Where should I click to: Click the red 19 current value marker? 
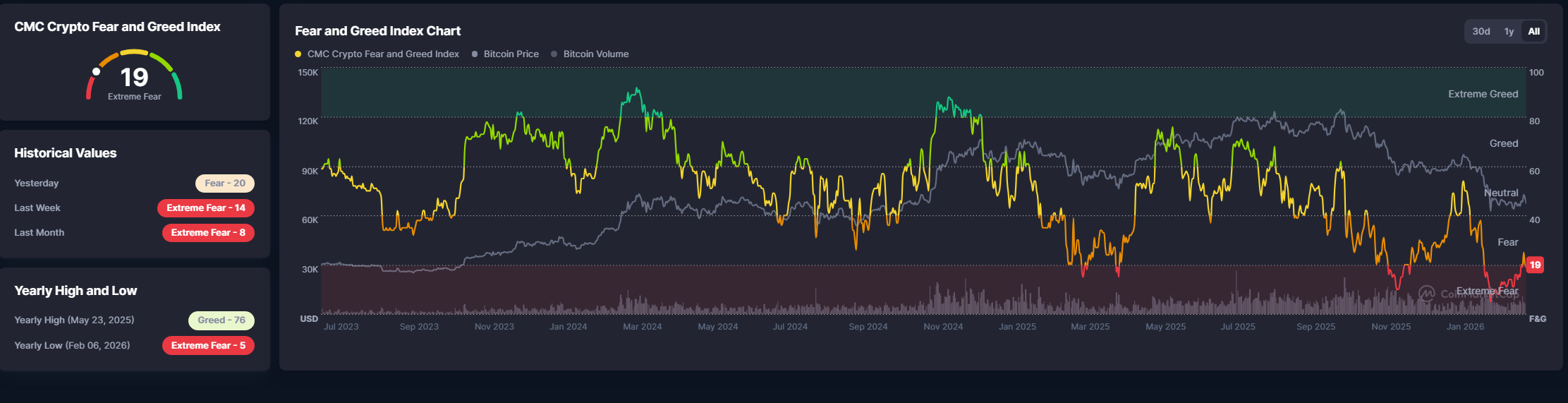[x=1535, y=265]
